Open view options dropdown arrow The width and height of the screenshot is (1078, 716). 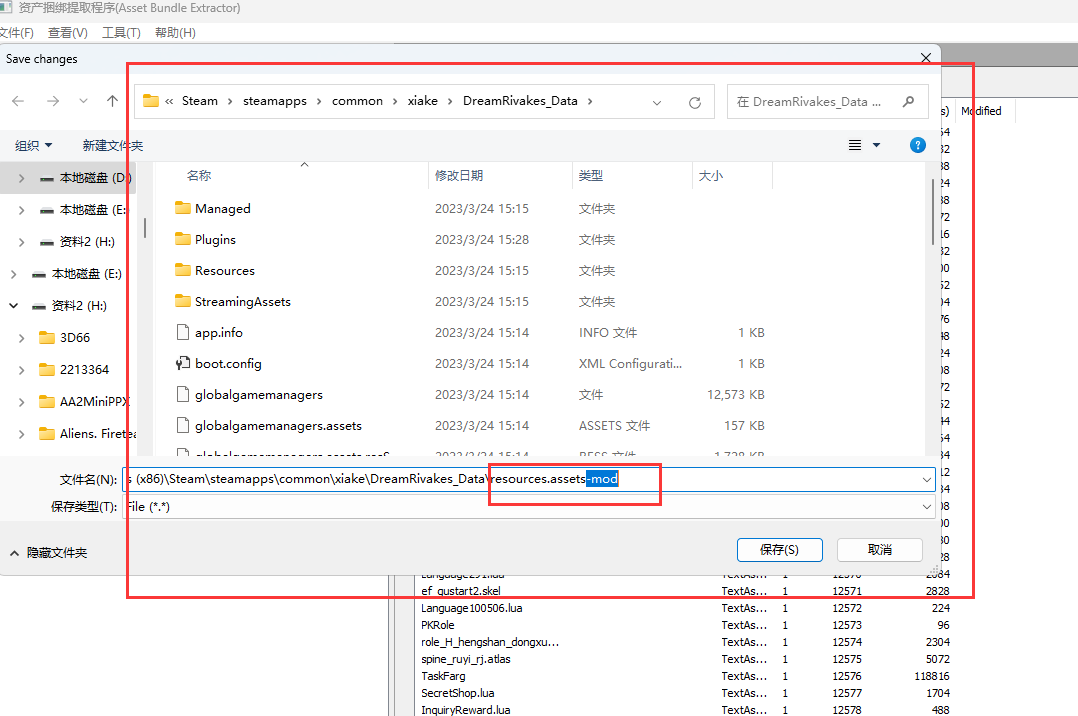point(877,145)
